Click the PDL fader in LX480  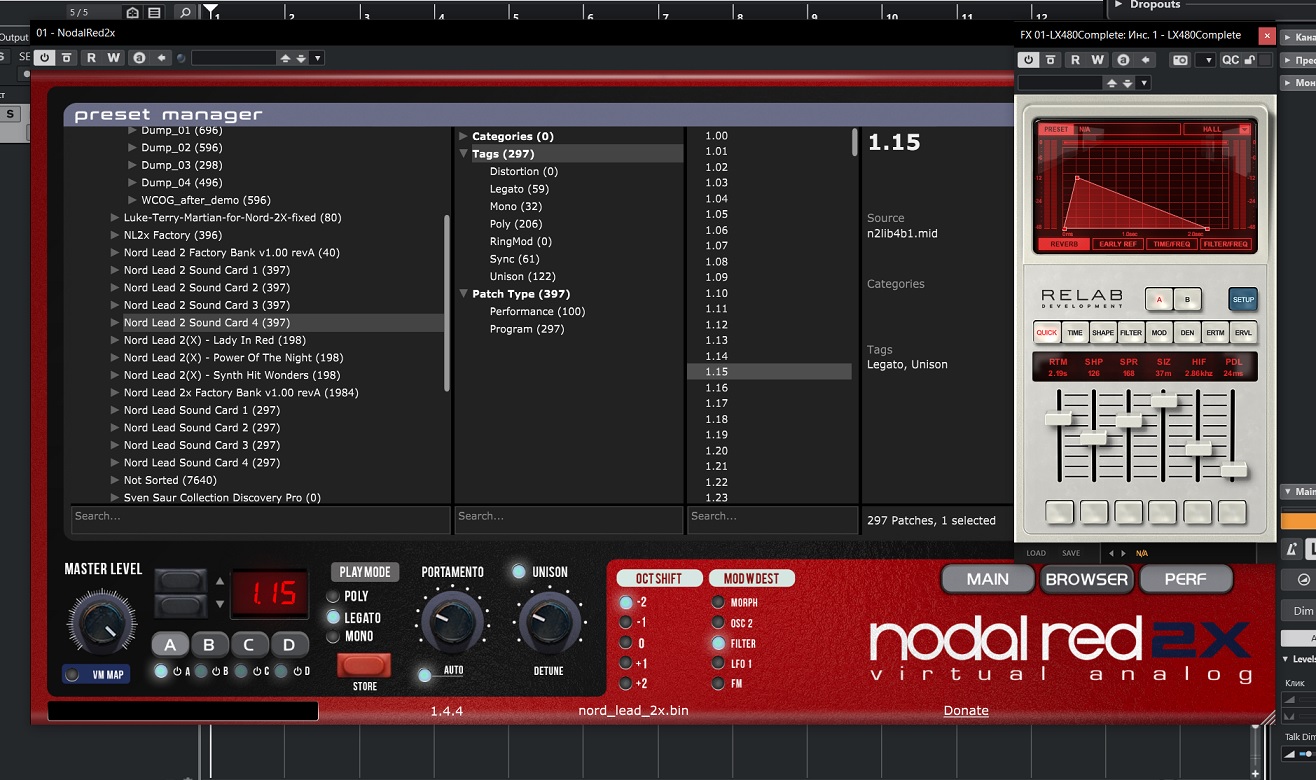[x=1234, y=469]
